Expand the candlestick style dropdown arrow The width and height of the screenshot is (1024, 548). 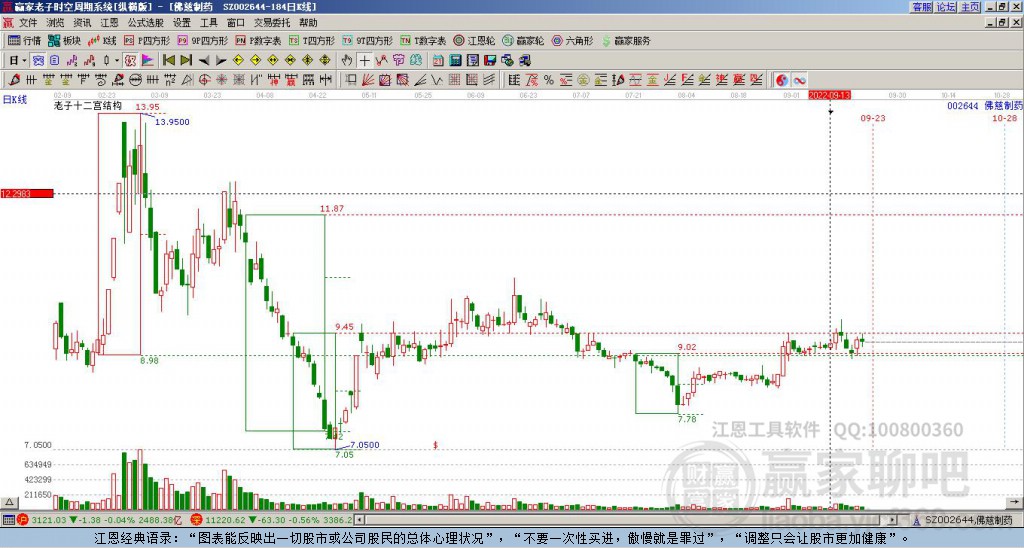(117, 61)
